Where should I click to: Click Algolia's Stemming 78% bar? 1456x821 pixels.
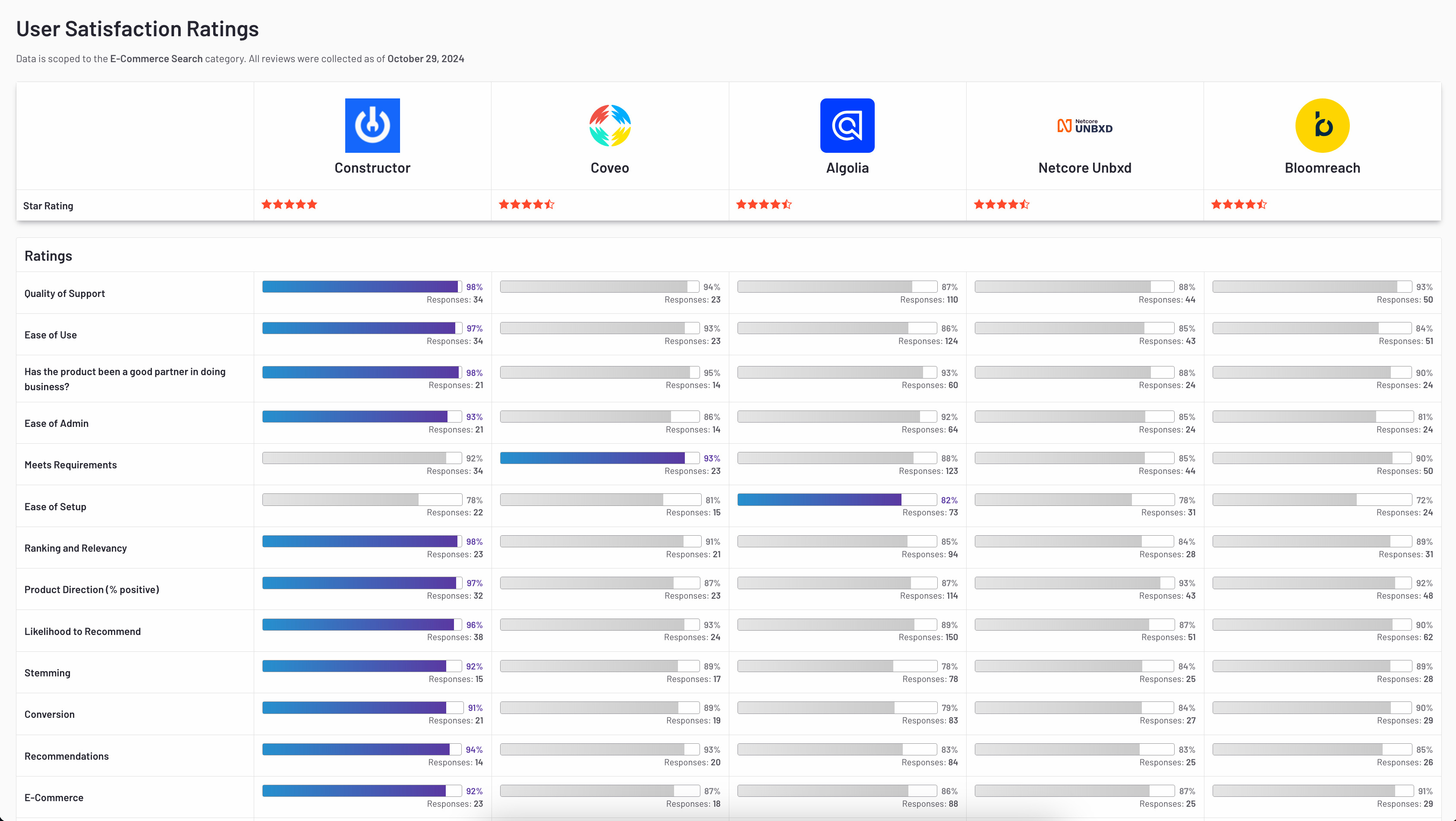point(837,666)
